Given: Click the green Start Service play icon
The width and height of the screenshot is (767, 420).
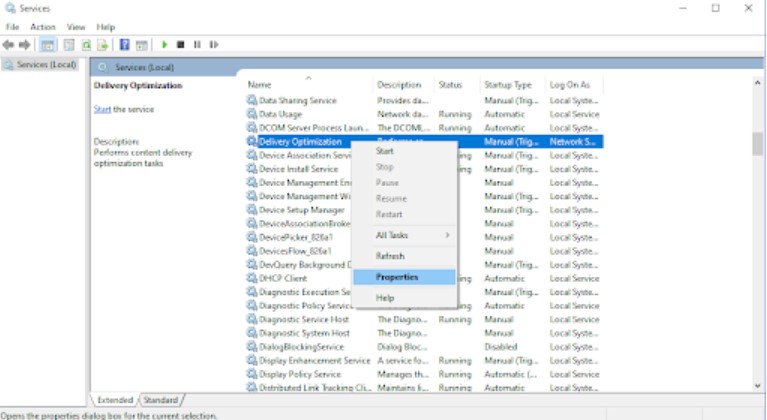Looking at the screenshot, I should point(164,44).
